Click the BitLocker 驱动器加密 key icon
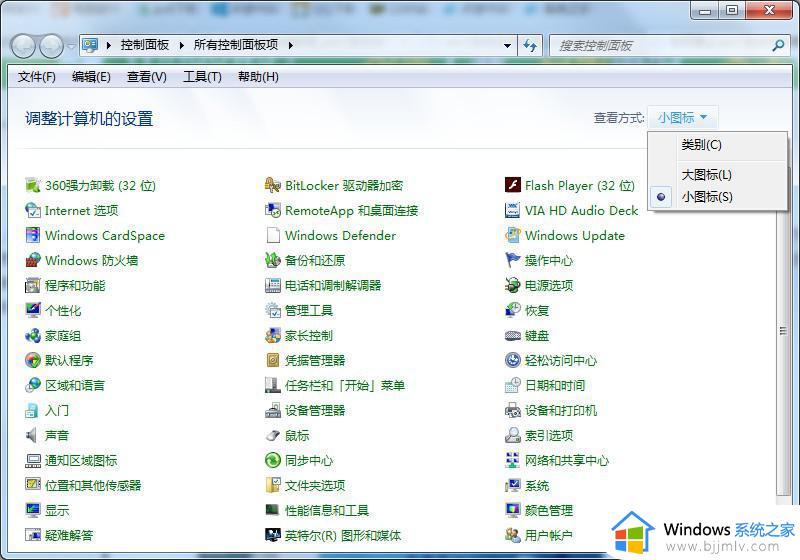800x560 pixels. (x=273, y=185)
